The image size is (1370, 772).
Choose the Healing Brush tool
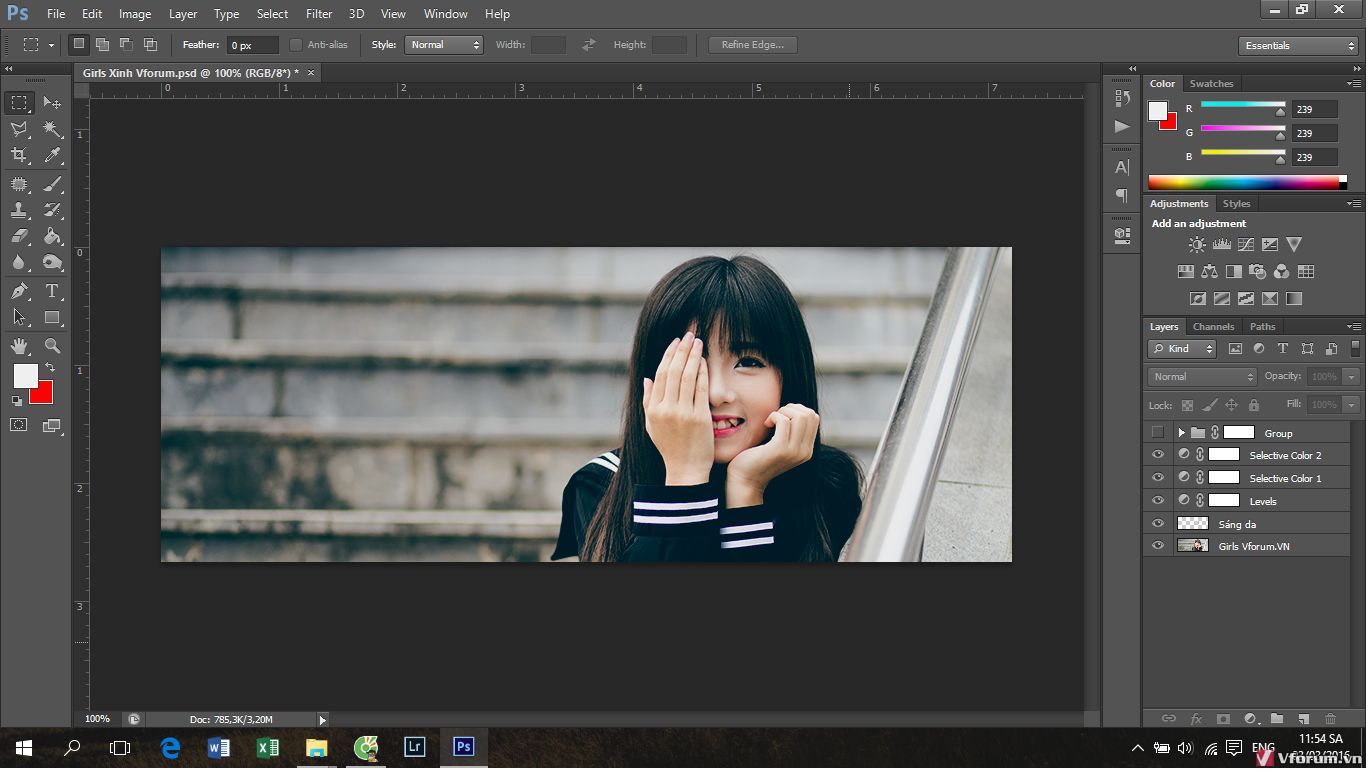click(19, 184)
